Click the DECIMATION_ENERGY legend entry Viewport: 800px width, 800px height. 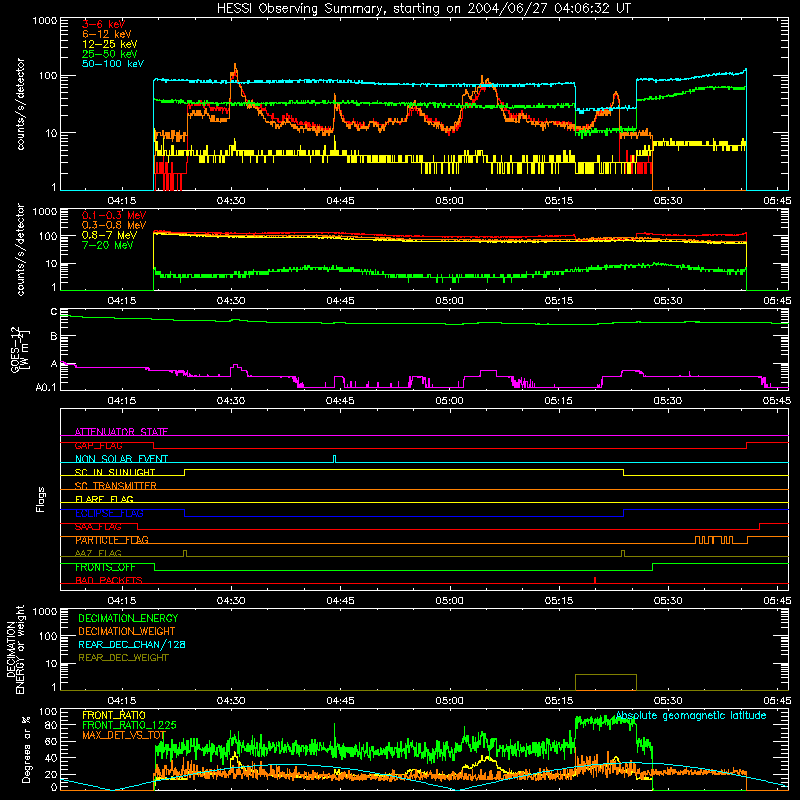(x=128, y=618)
